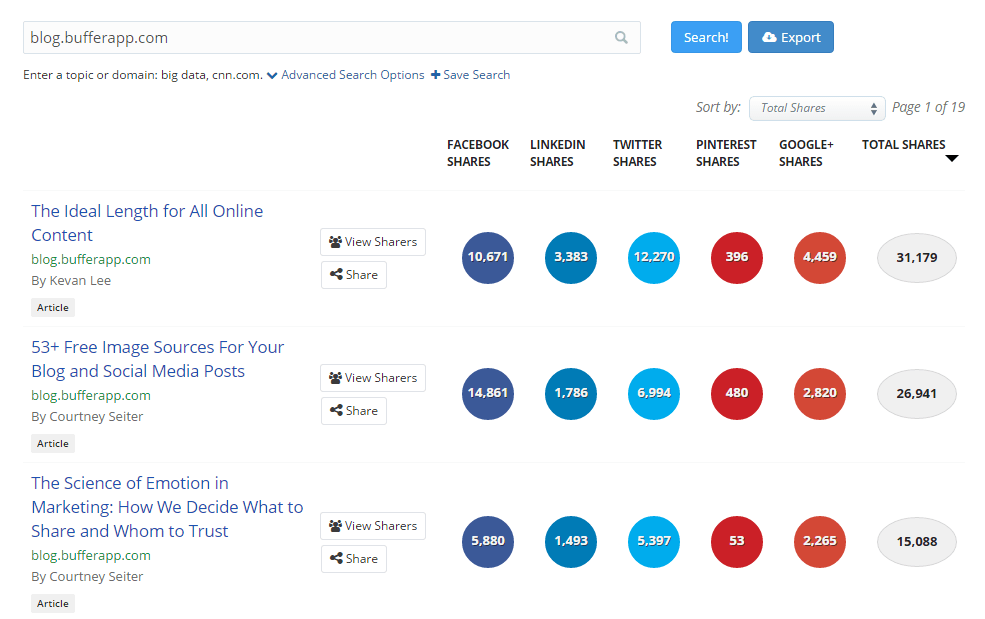This screenshot has height=619, width=985.
Task: Open the Sort by Total Shares dropdown
Action: 817,108
